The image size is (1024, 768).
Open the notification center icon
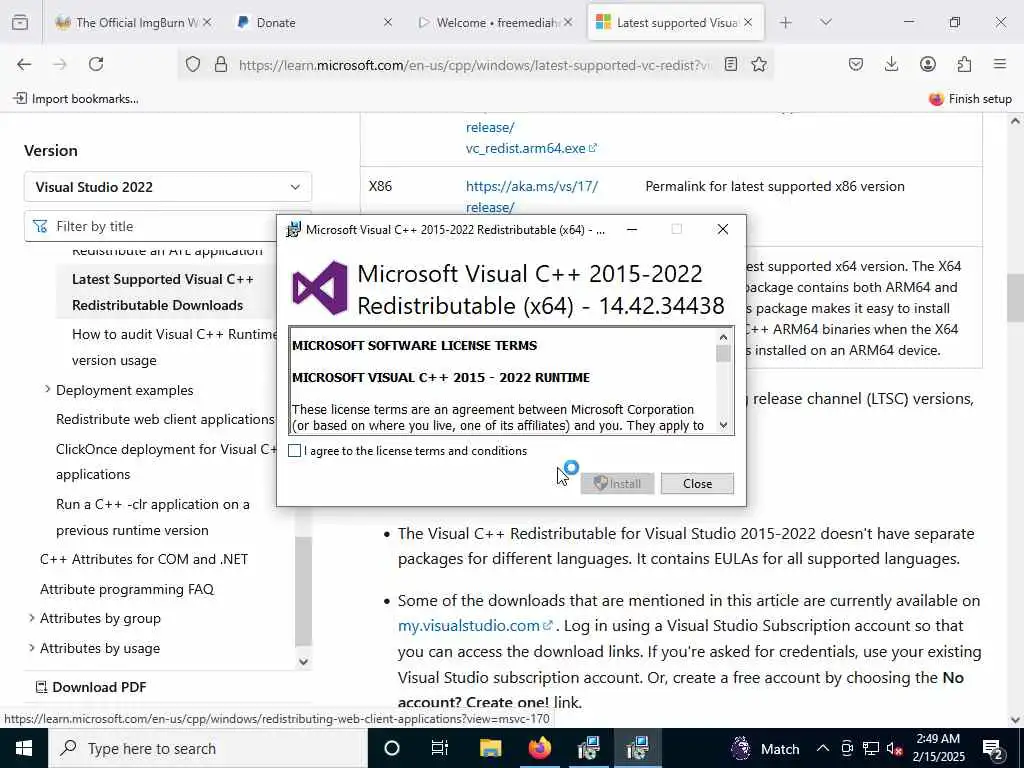coord(993,748)
